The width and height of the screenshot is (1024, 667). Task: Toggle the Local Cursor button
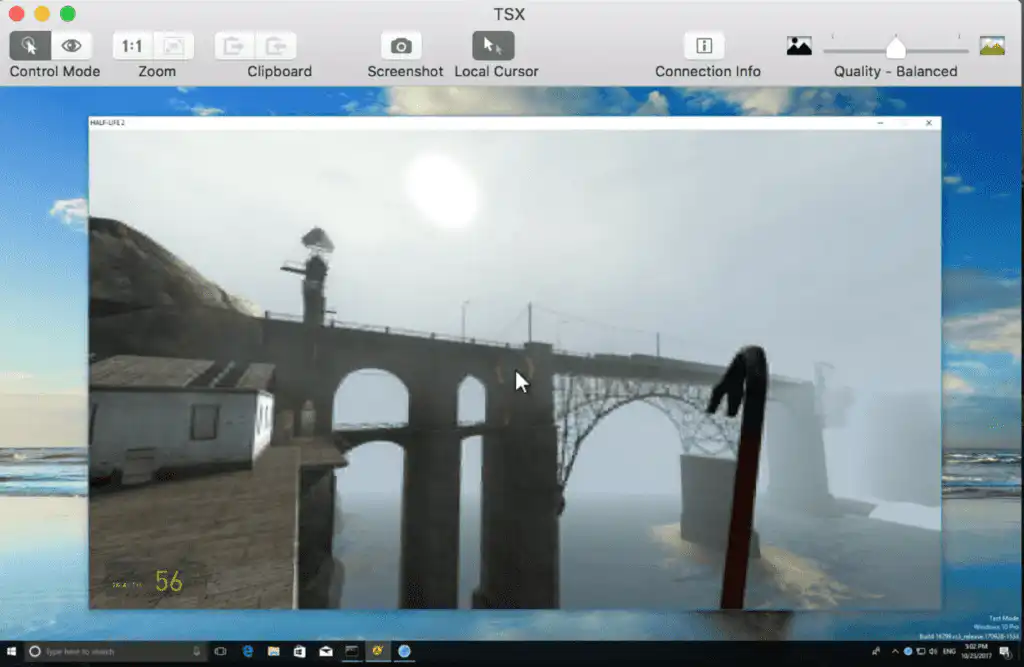click(493, 46)
